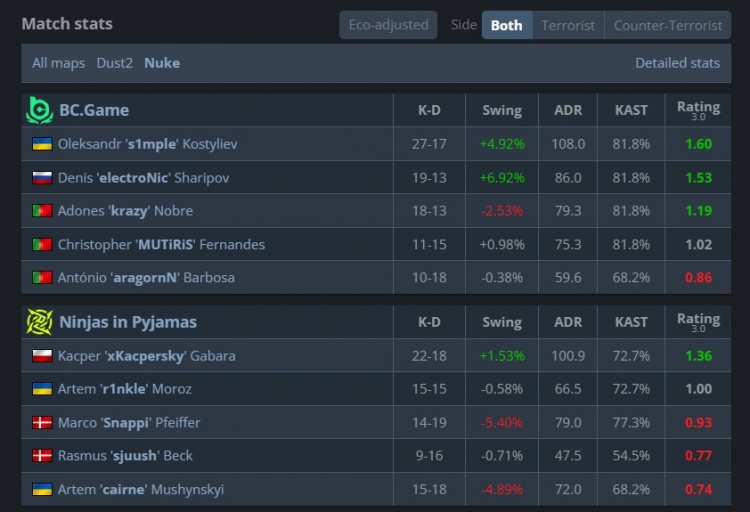Open the Detailed stats link
This screenshot has height=512, width=750.
pos(677,63)
